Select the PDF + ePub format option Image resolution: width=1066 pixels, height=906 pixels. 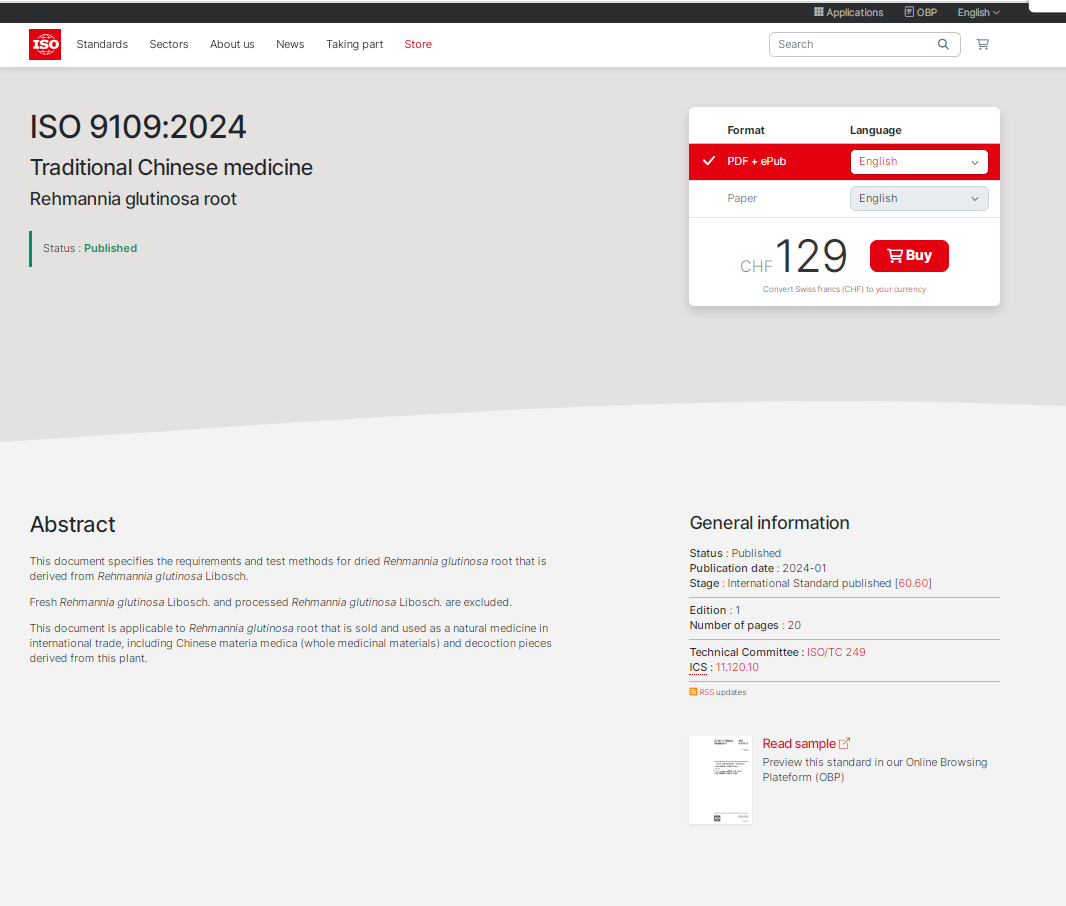click(x=756, y=162)
